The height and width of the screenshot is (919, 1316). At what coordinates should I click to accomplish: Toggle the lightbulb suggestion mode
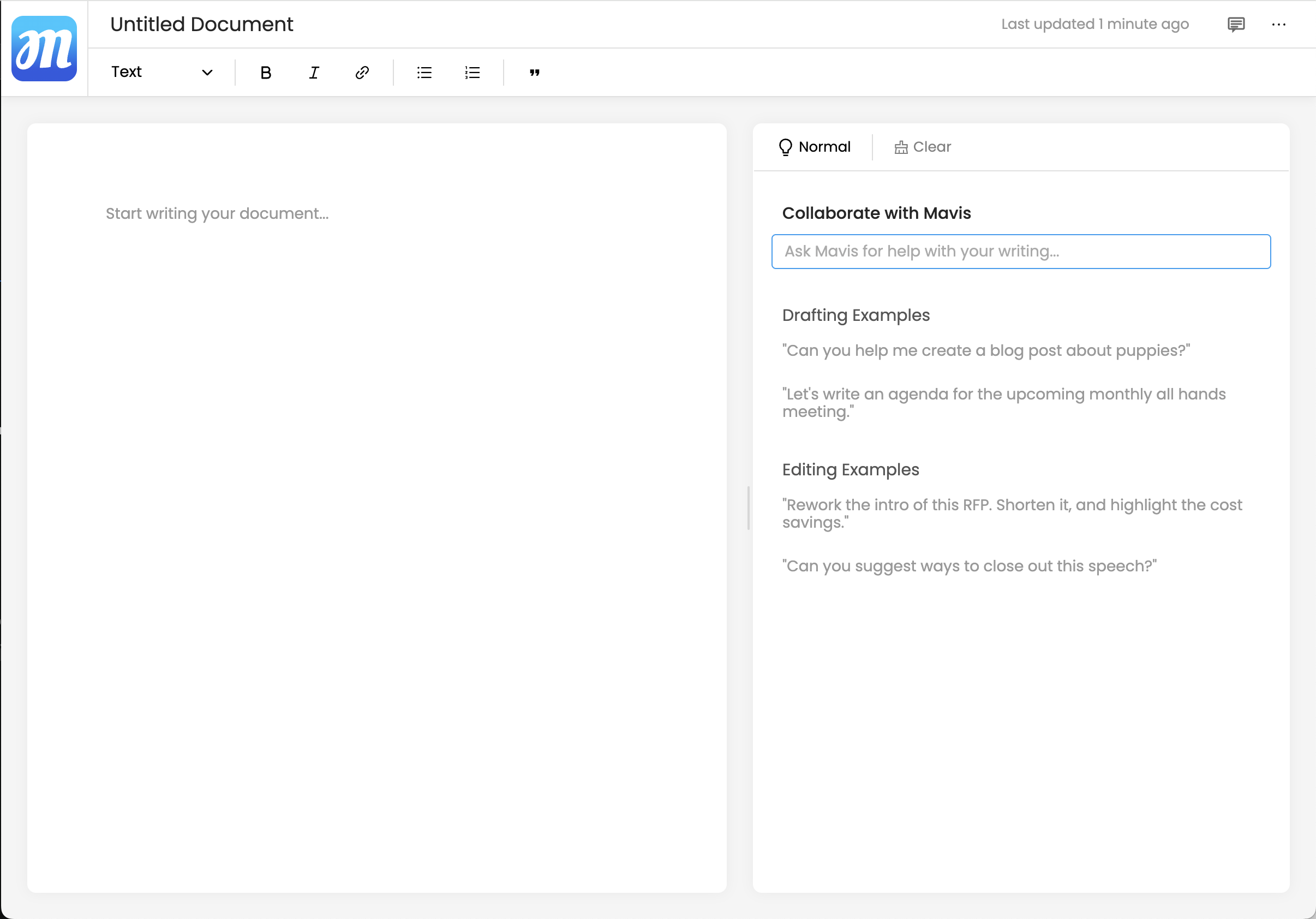(x=785, y=147)
